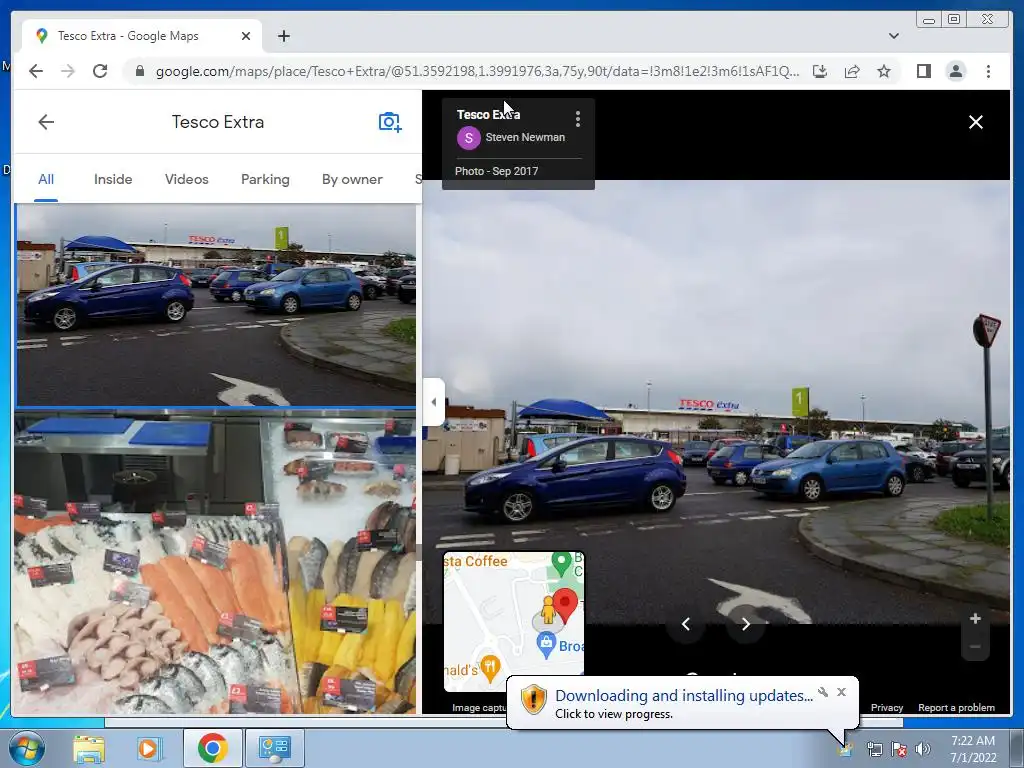Go forward in the browser history
The width and height of the screenshot is (1024, 768).
click(x=68, y=71)
